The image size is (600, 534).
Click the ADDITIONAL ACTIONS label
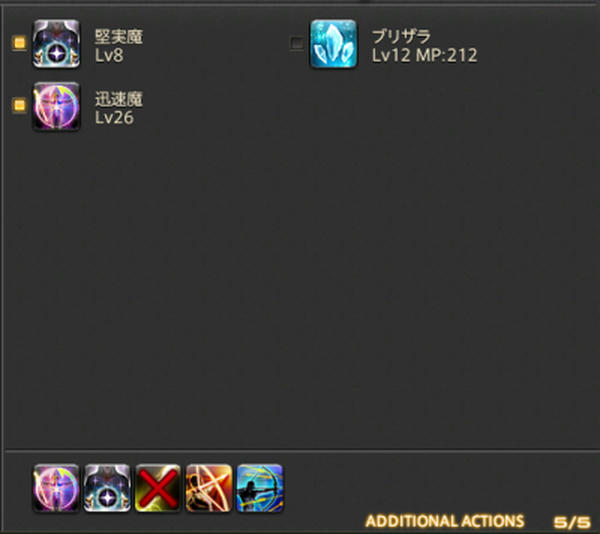coord(445,521)
